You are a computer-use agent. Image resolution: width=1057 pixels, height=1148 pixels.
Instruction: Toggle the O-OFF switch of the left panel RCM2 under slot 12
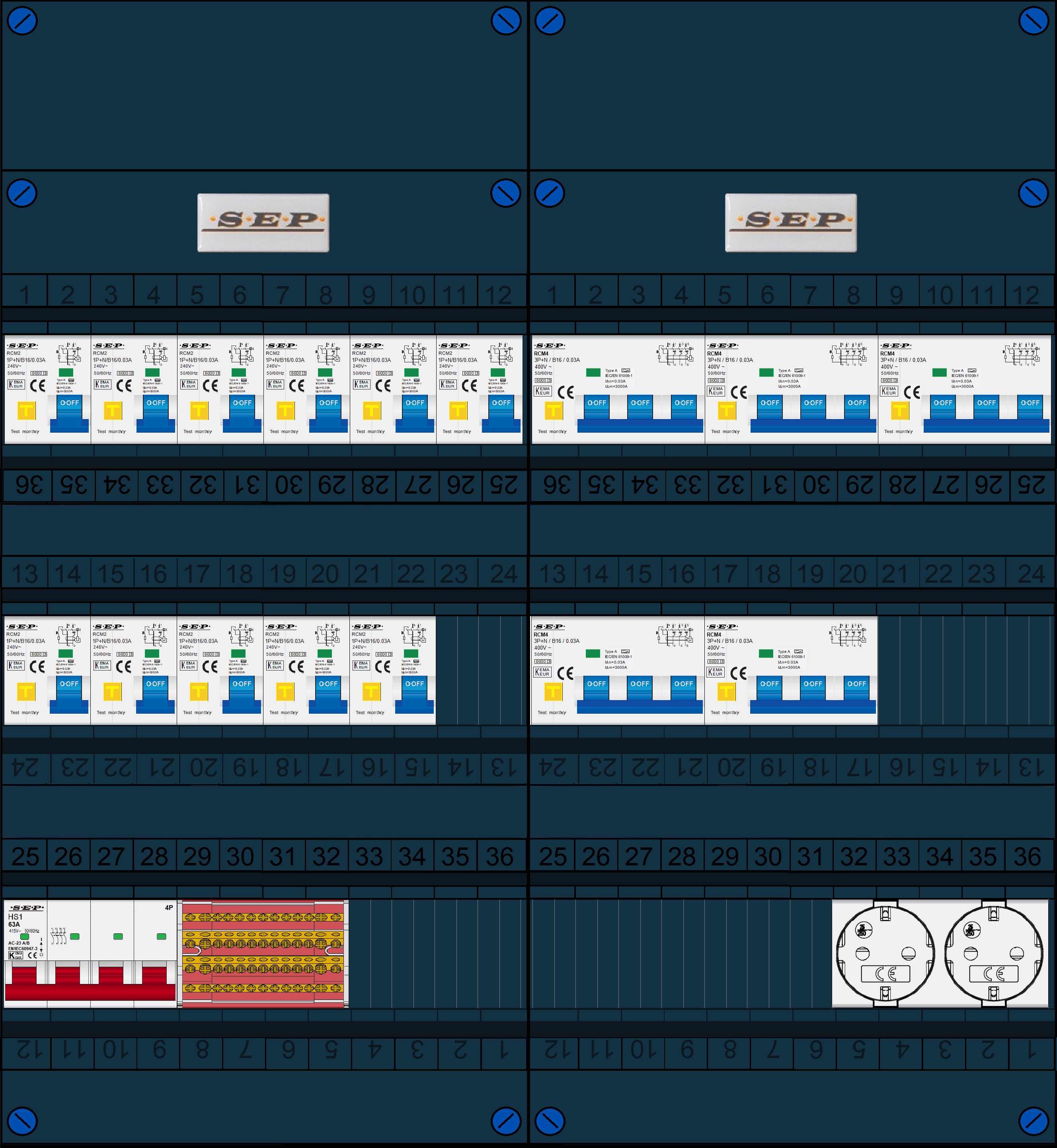(501, 413)
